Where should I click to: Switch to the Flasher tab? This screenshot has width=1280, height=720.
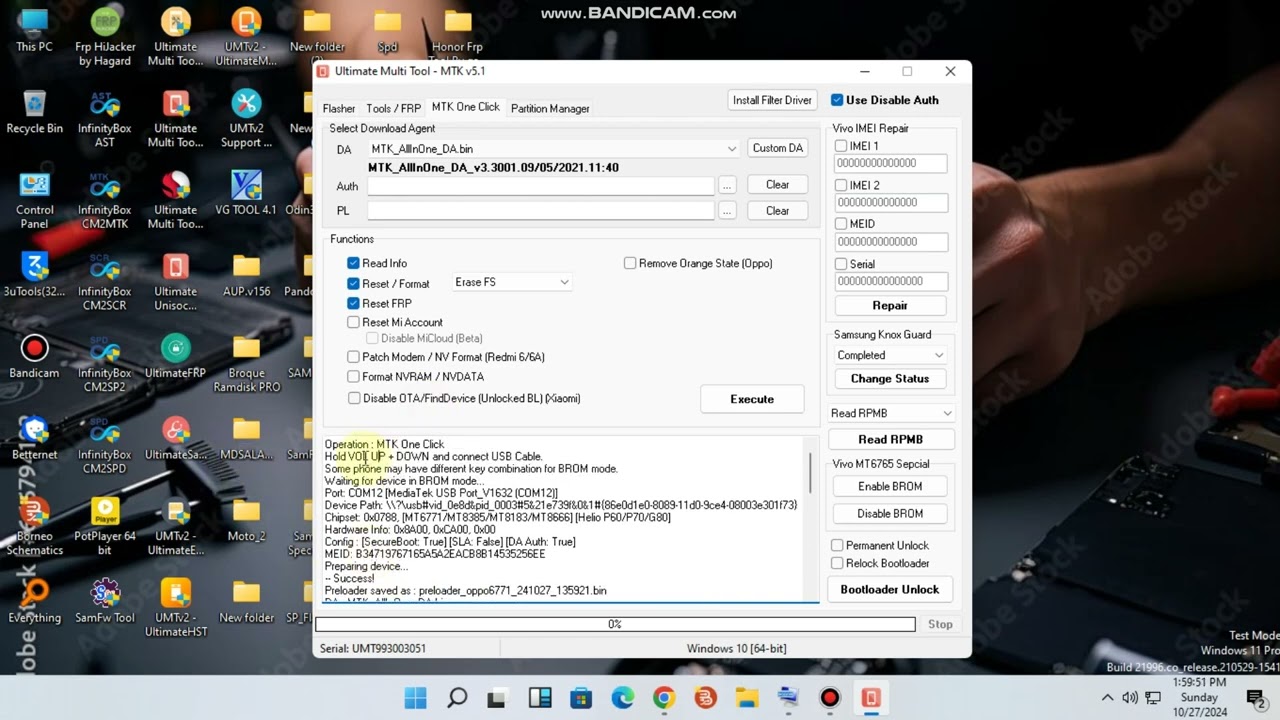[x=338, y=108]
